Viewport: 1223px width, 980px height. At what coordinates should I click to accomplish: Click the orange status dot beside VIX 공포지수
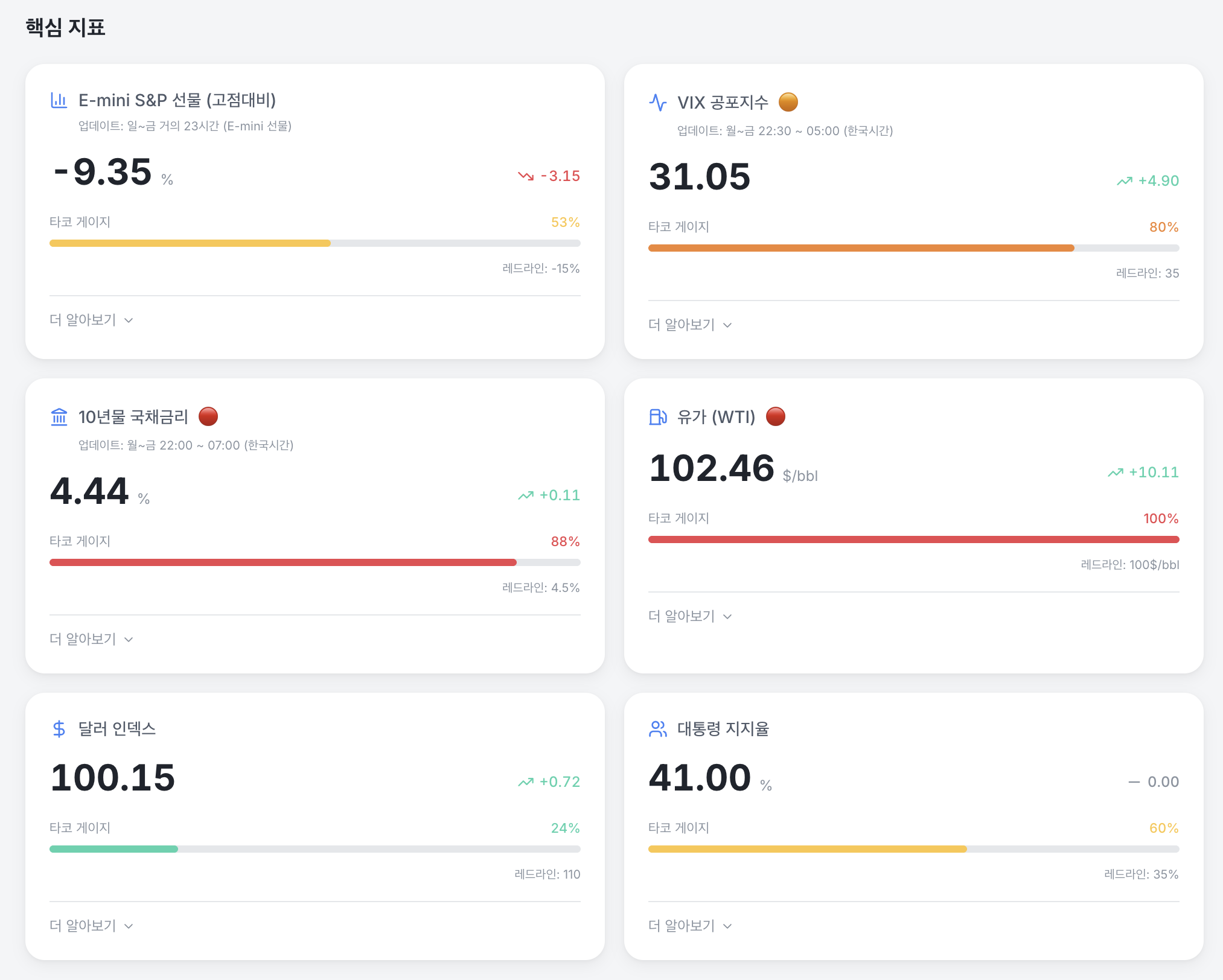pyautogui.click(x=788, y=102)
